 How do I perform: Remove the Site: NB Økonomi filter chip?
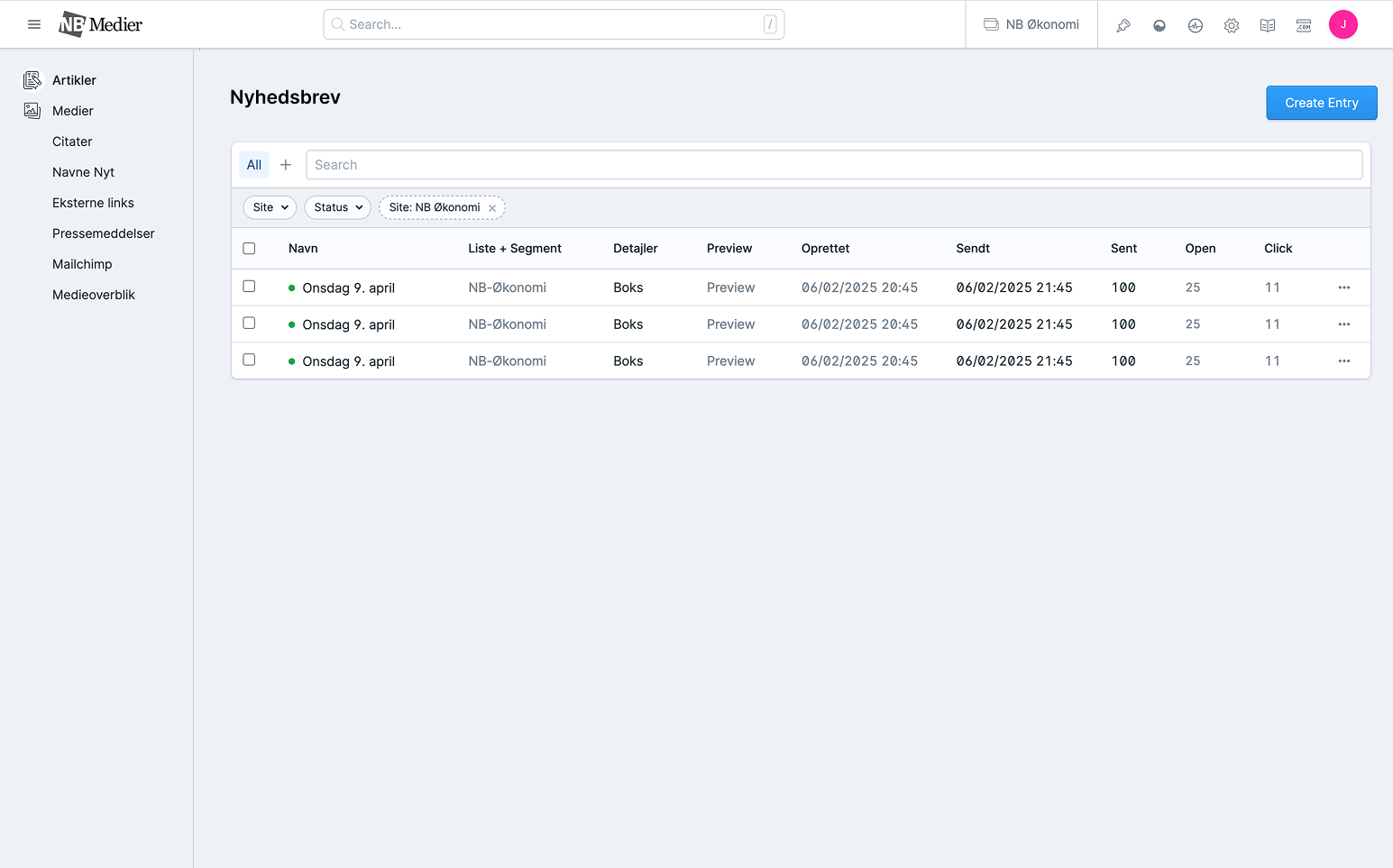click(x=492, y=208)
